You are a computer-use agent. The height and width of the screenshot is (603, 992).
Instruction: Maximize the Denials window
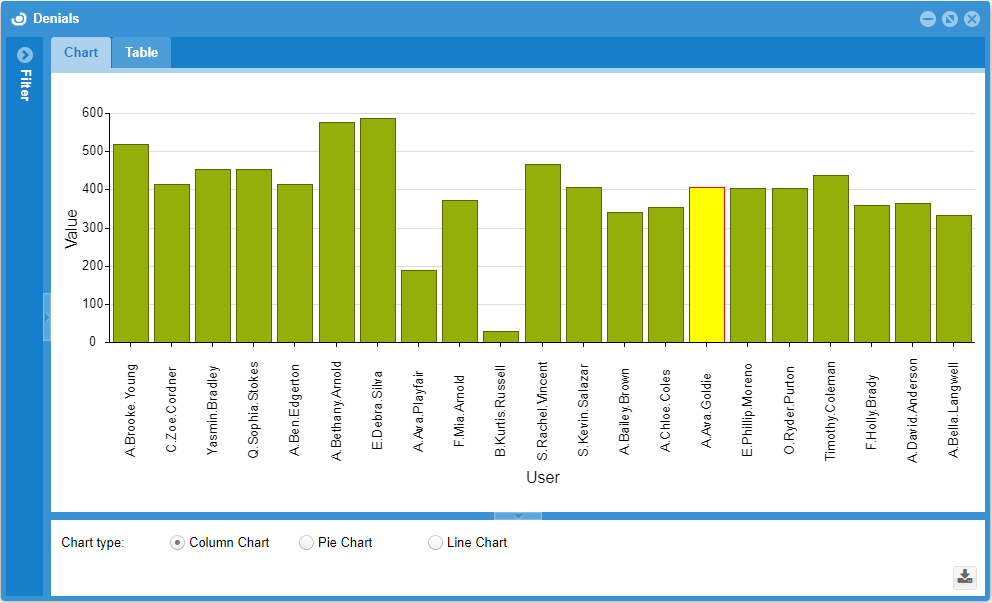click(950, 19)
